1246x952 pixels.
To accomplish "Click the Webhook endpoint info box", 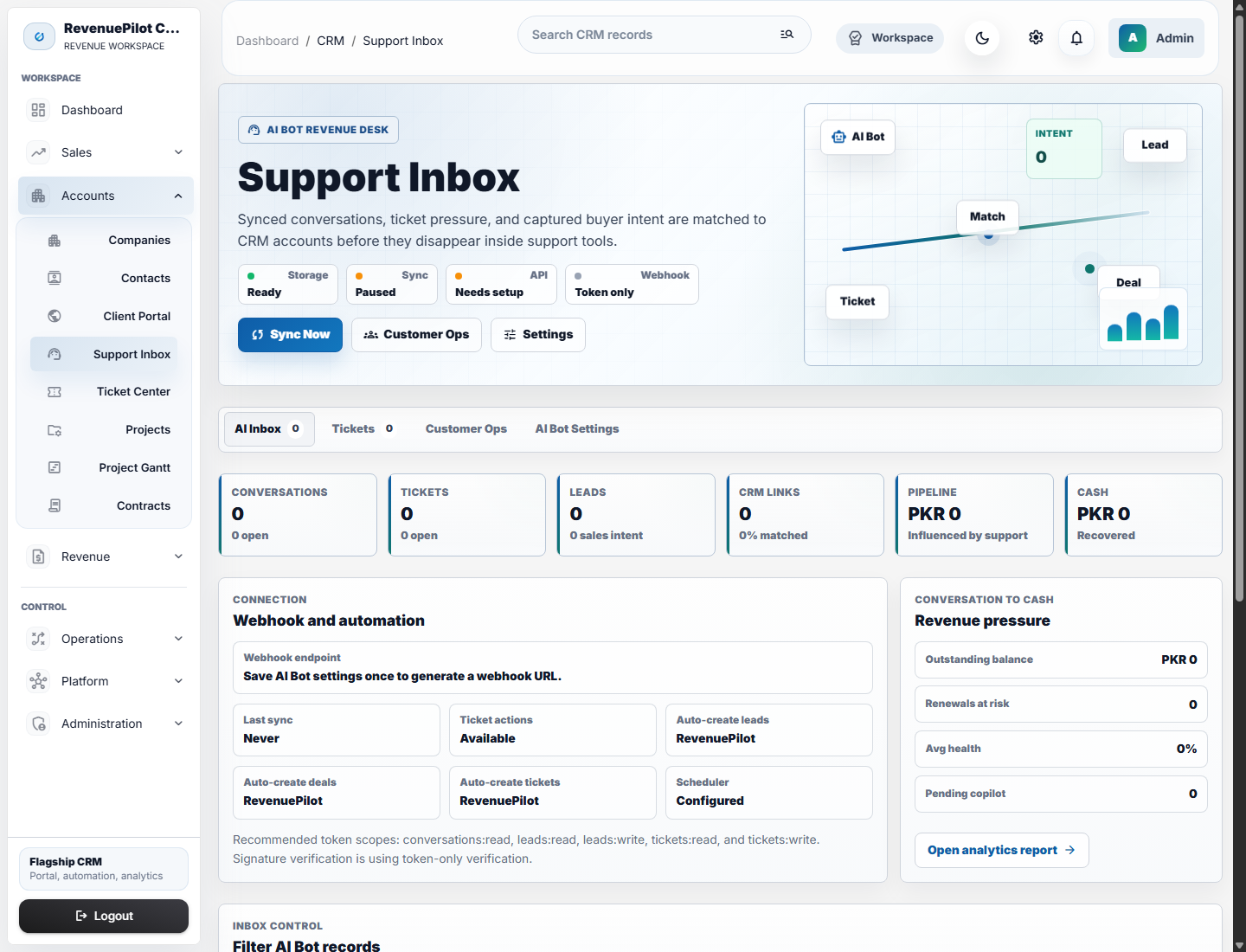I will coord(553,668).
